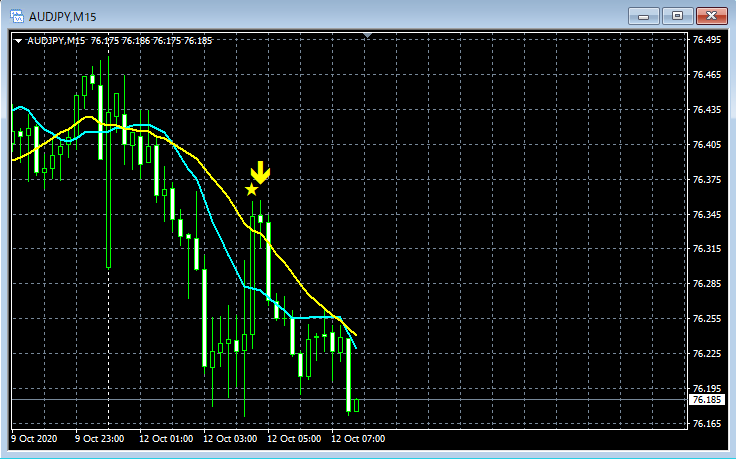Click the 9 Oct 23:00 time label
736x459 pixels.
point(100,439)
